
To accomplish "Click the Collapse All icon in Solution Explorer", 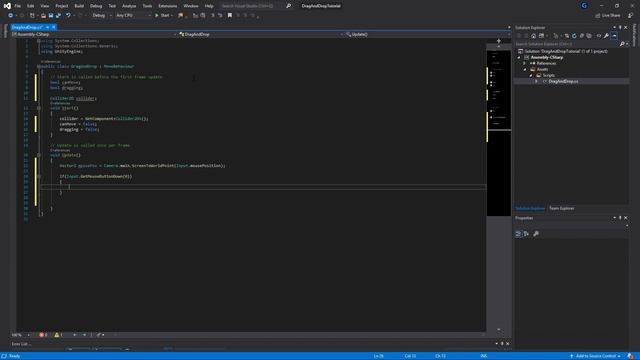I will (x=582, y=36).
